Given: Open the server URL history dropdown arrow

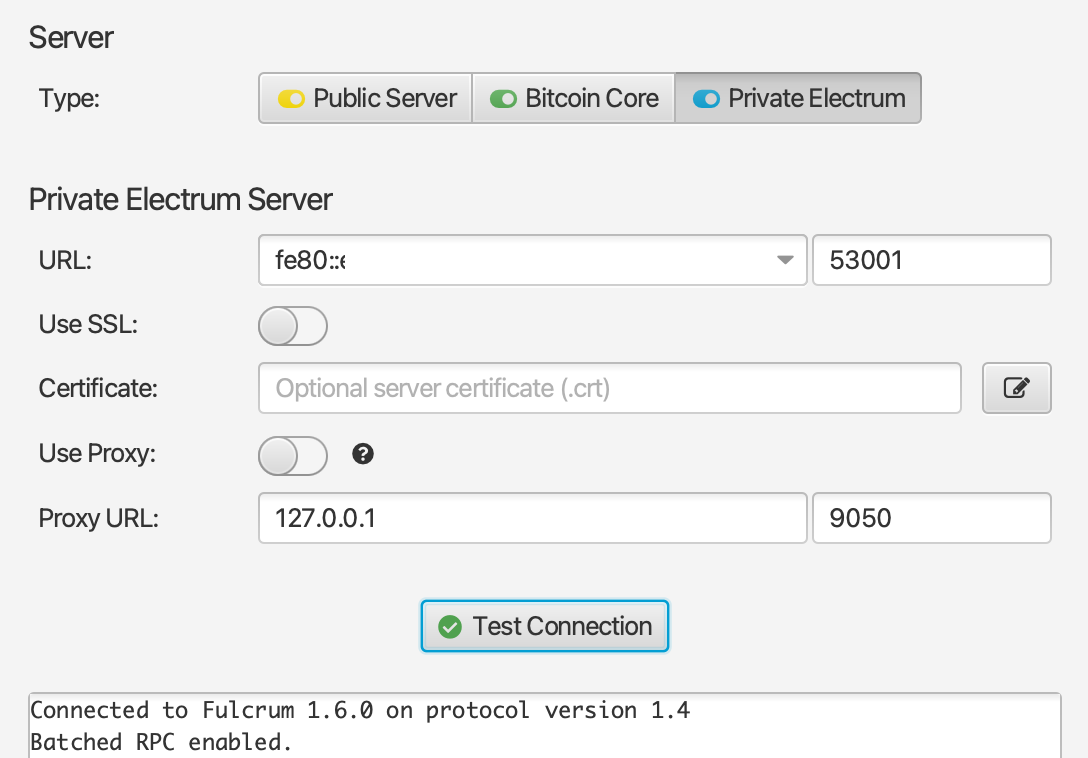Looking at the screenshot, I should click(784, 259).
